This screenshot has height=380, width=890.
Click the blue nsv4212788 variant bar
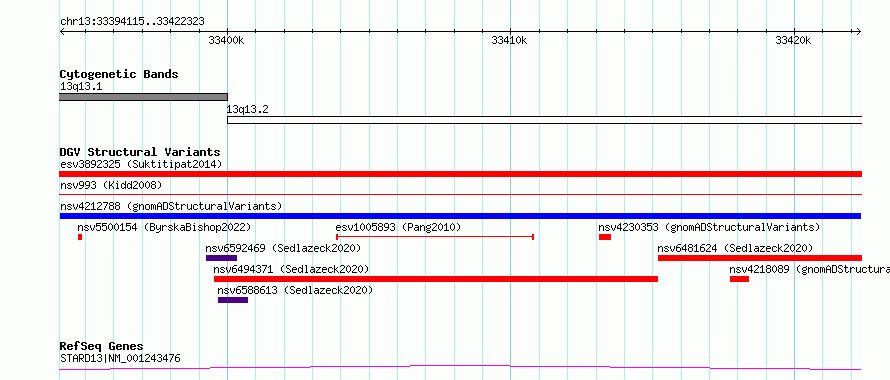click(x=460, y=216)
